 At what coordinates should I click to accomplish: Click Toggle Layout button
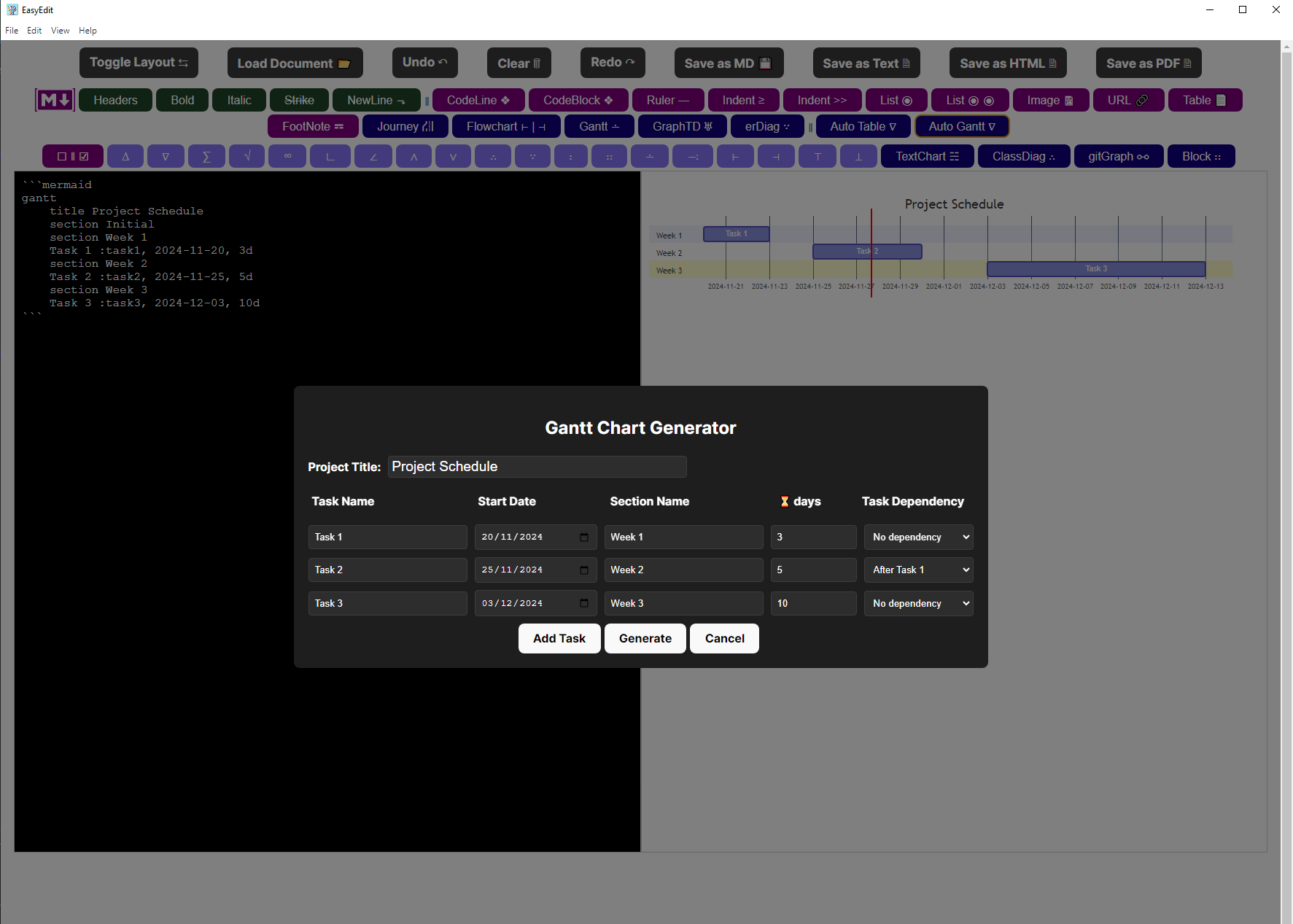point(139,63)
